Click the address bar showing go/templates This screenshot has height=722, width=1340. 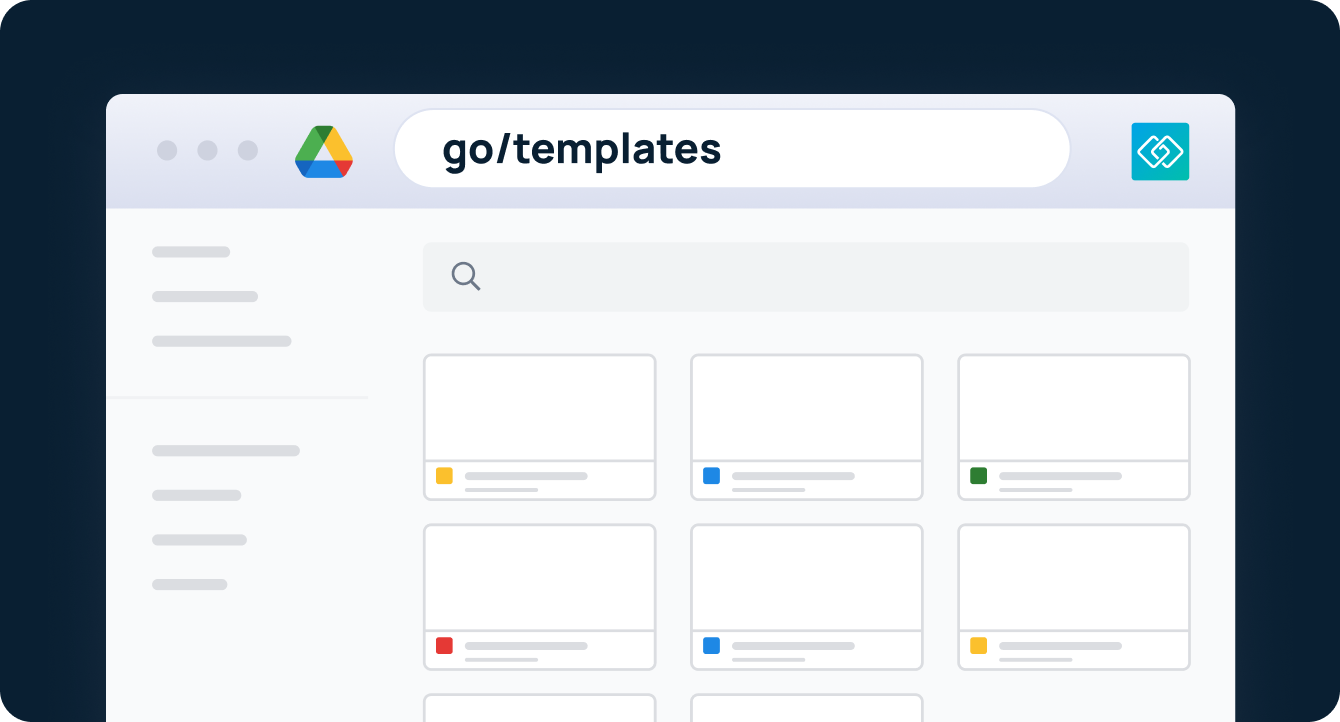point(732,148)
